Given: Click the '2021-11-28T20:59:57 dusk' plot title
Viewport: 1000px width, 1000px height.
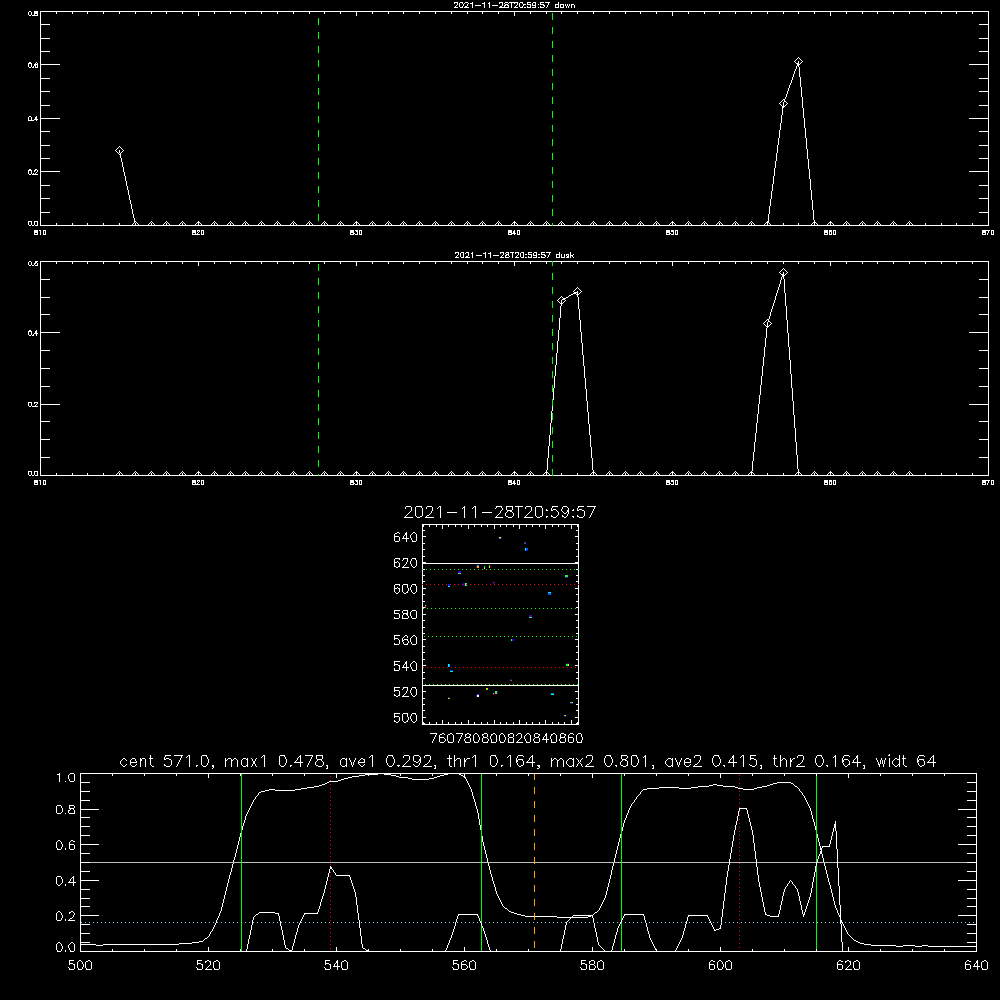Looking at the screenshot, I should [x=514, y=255].
